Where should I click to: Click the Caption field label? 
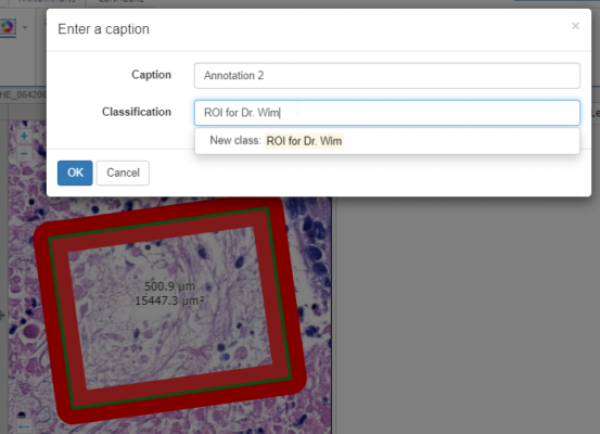[x=151, y=75]
